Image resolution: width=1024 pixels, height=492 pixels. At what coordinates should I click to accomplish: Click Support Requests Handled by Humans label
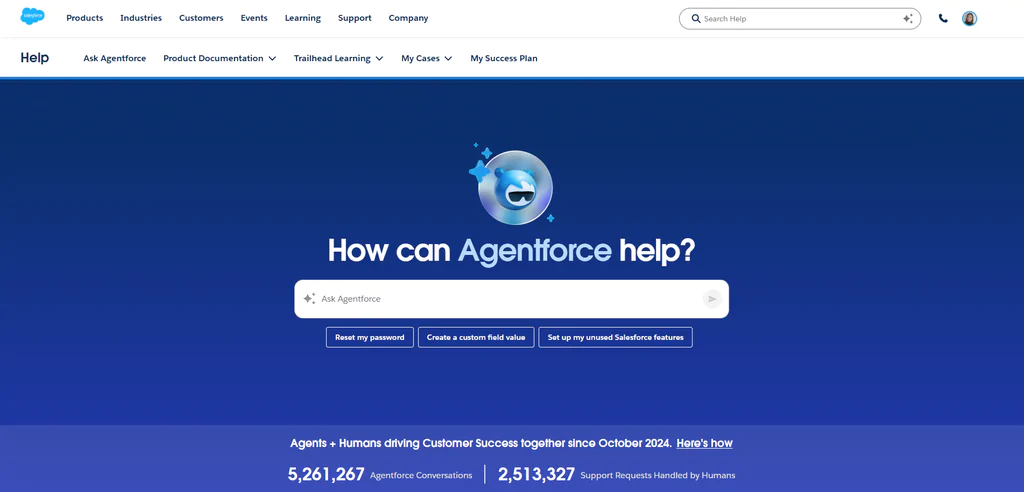point(658,476)
